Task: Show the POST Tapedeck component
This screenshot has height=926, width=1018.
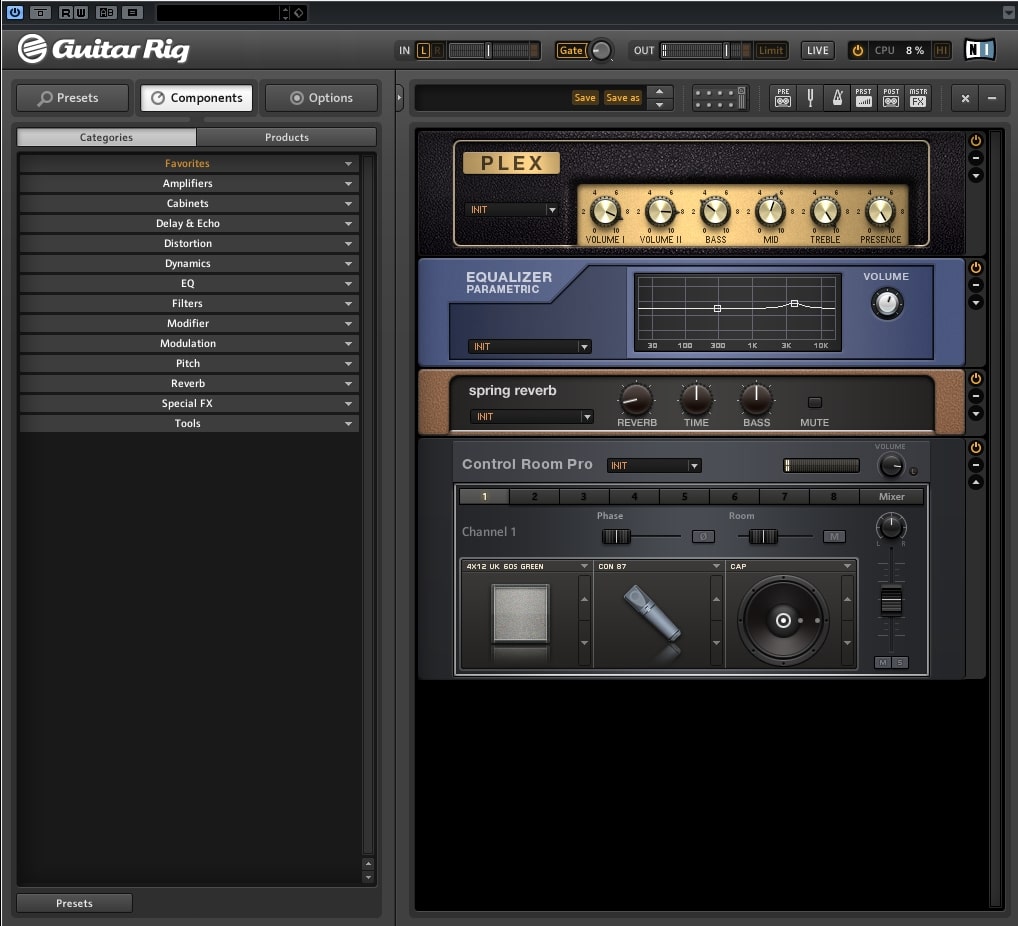Action: [891, 98]
